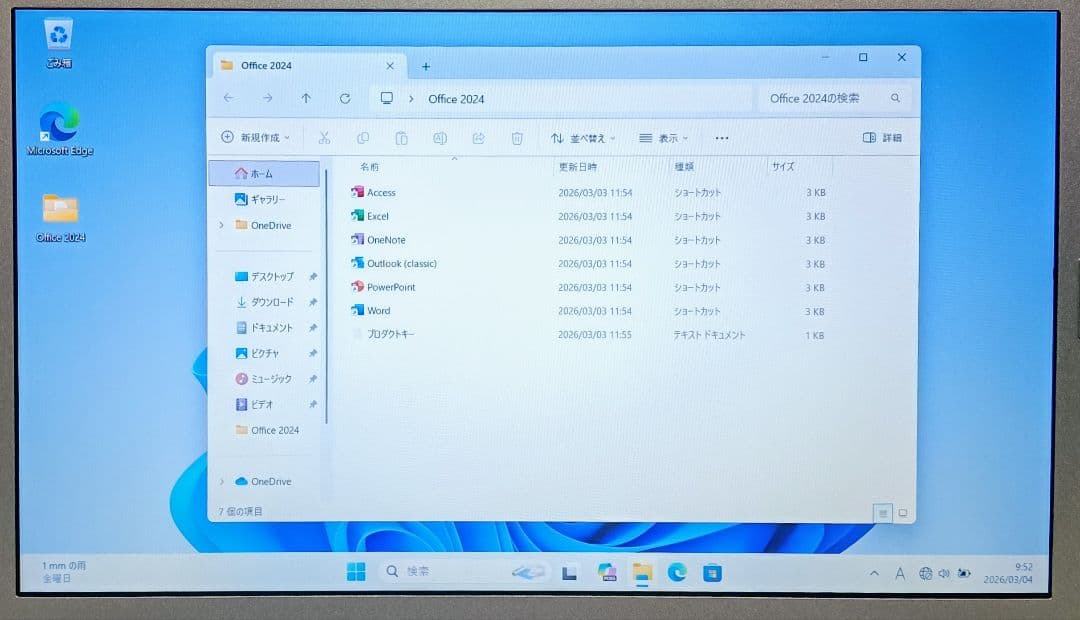Click the Paste icon in the toolbar
Viewport: 1080px width, 620px height.
(x=401, y=137)
